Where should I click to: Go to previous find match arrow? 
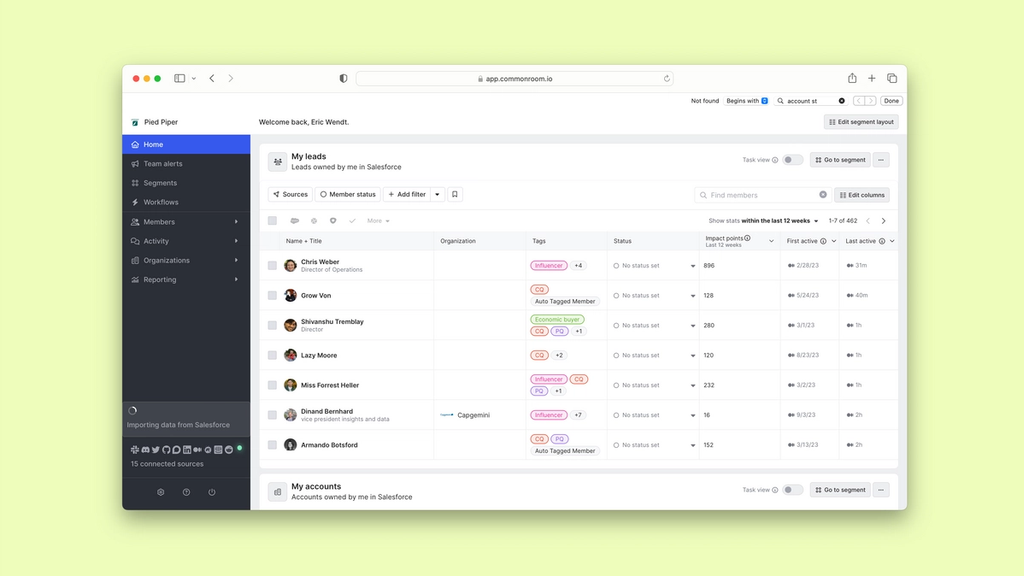(859, 101)
